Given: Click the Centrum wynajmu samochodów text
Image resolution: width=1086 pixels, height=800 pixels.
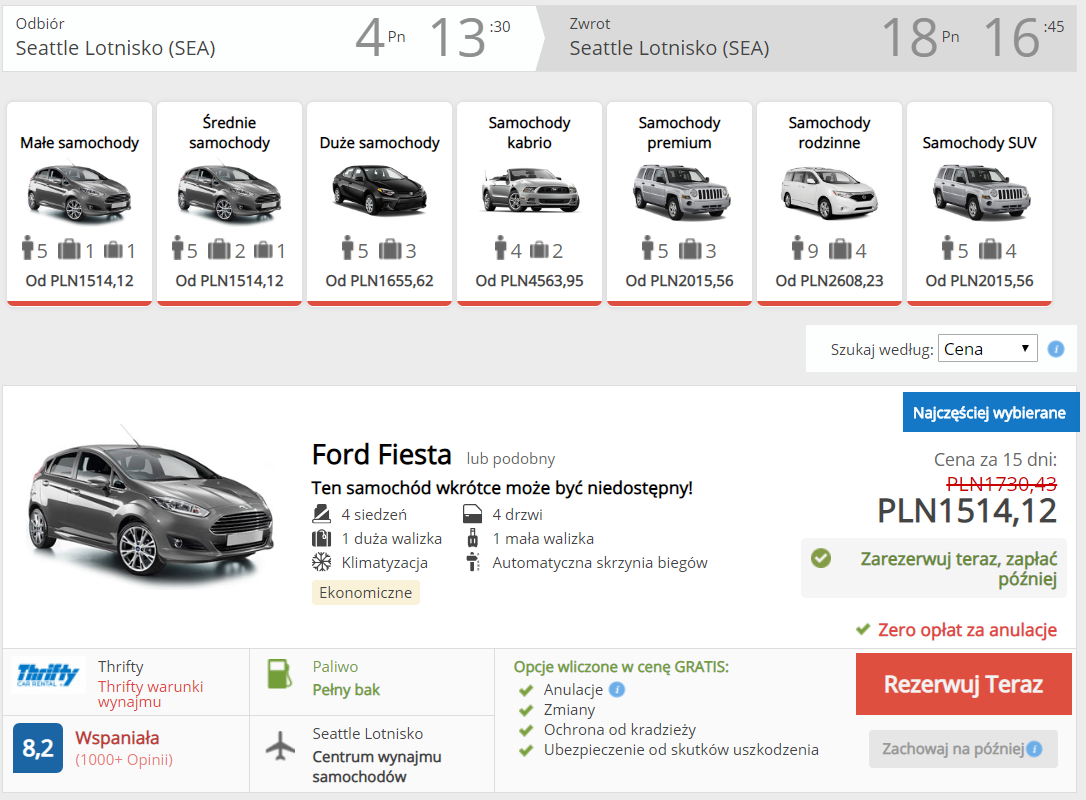Looking at the screenshot, I should coord(377,767).
